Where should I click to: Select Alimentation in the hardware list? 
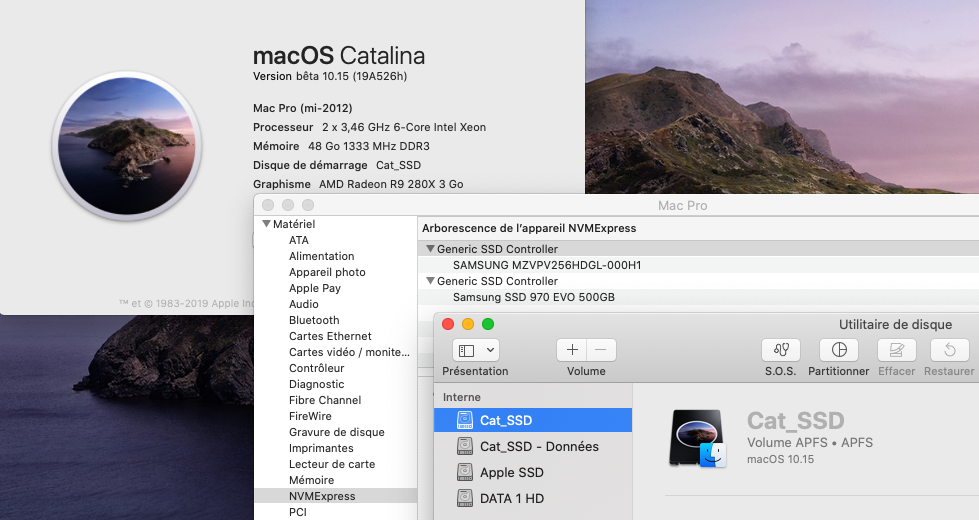(x=322, y=256)
